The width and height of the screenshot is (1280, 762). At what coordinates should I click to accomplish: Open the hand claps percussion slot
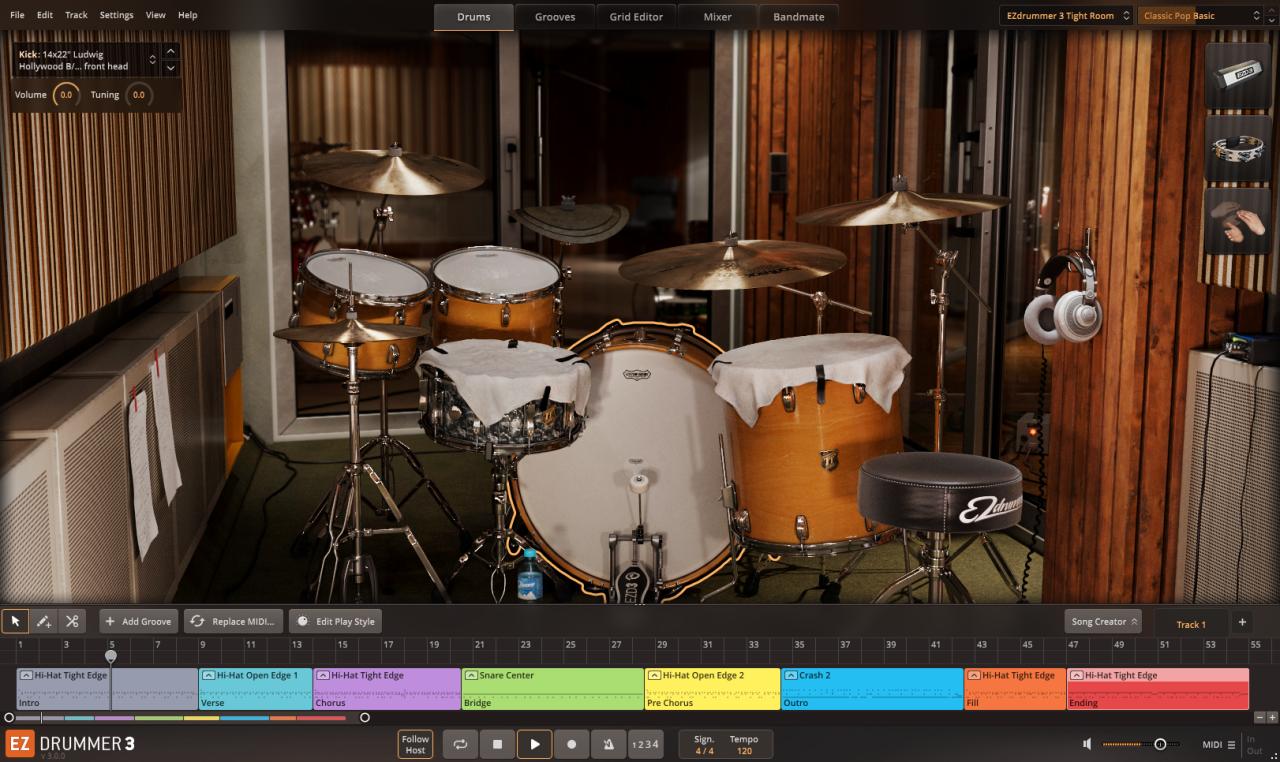point(1237,221)
